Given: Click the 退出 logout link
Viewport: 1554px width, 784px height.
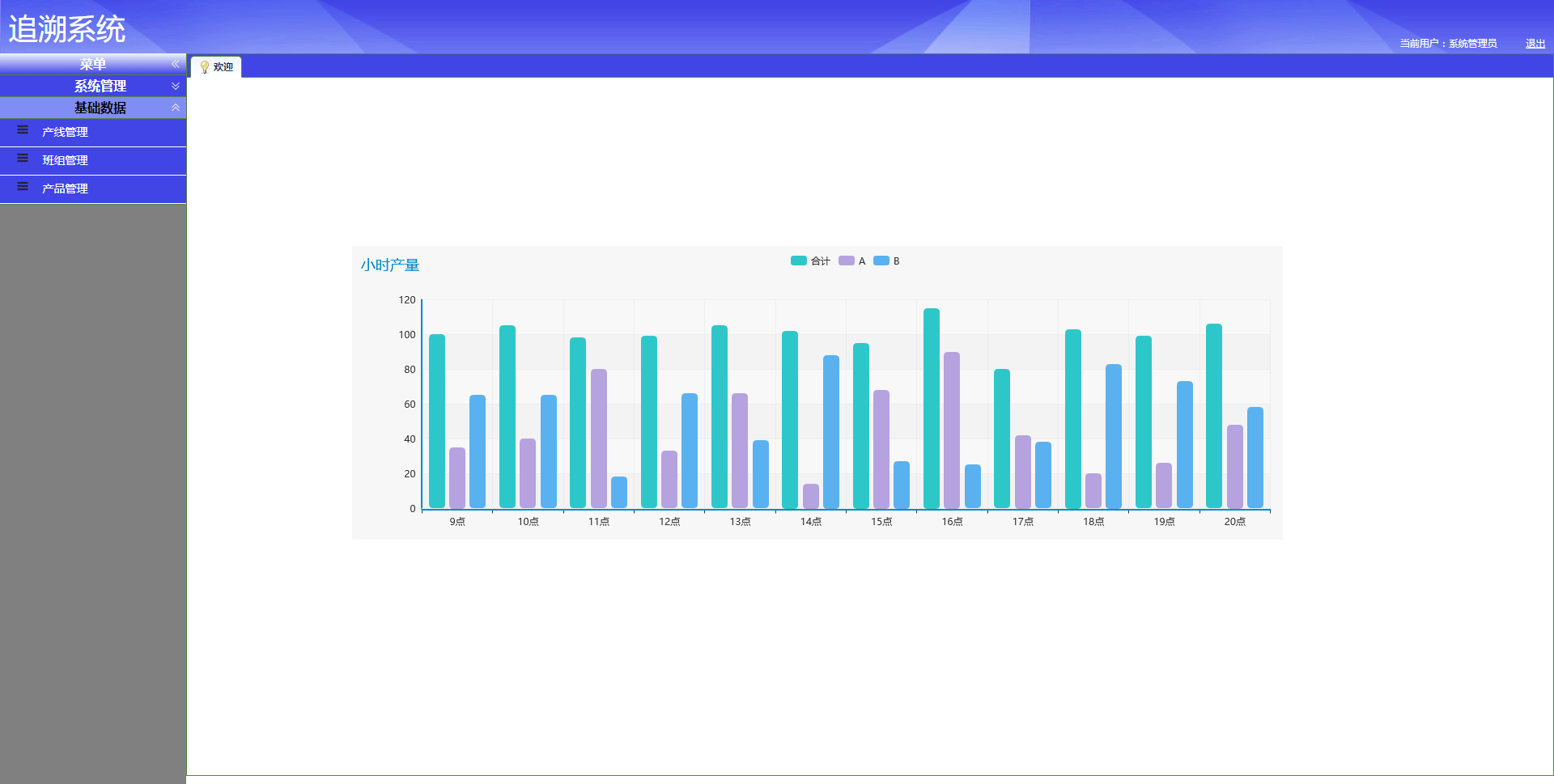Looking at the screenshot, I should click(x=1535, y=44).
